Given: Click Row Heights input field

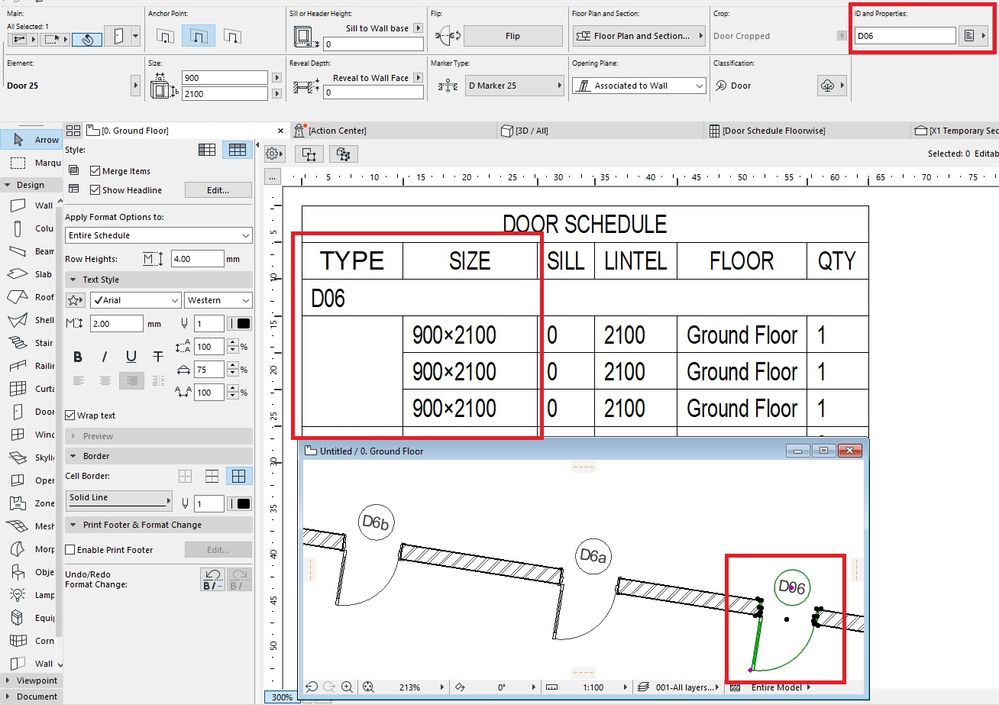Looking at the screenshot, I should tap(197, 259).
